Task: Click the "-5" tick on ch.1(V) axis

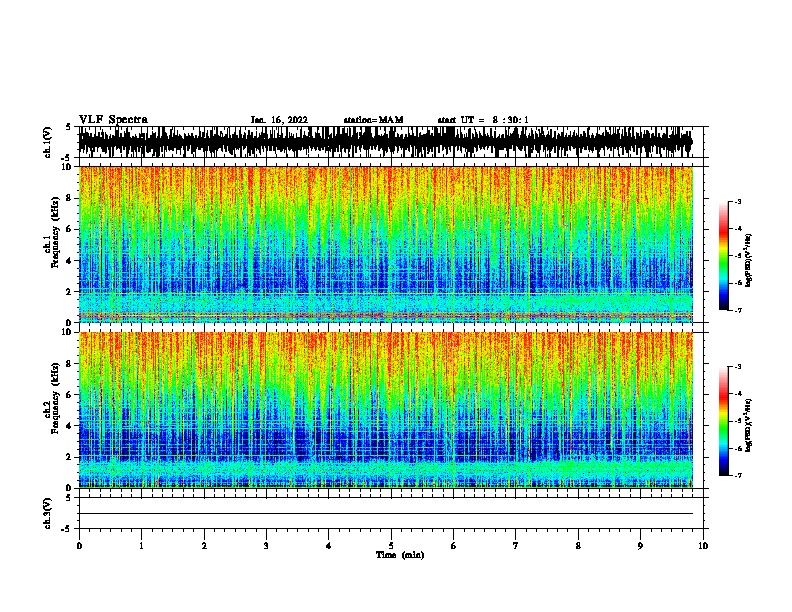Action: click(66, 158)
